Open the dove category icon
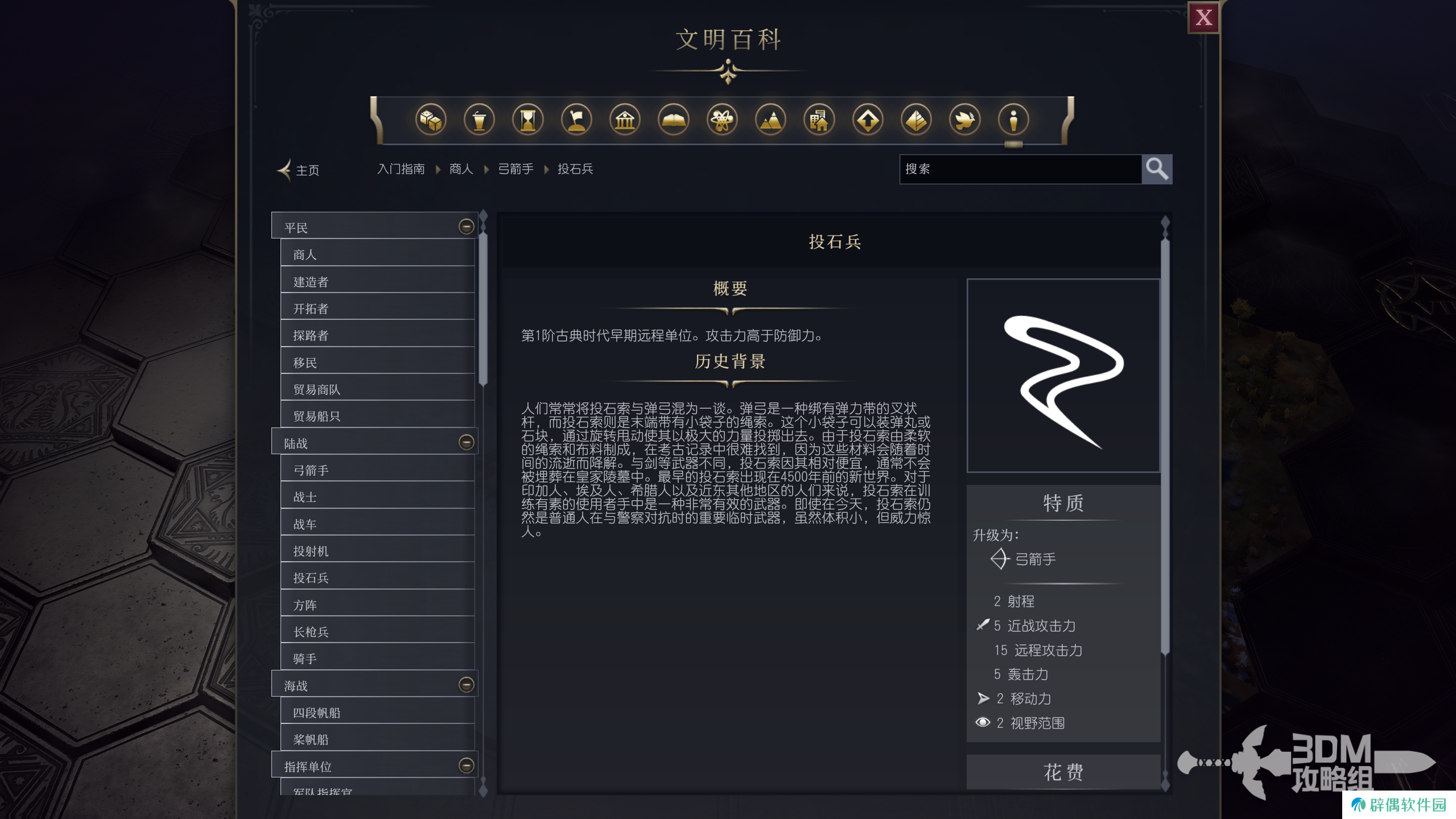This screenshot has width=1456, height=819. [x=965, y=120]
